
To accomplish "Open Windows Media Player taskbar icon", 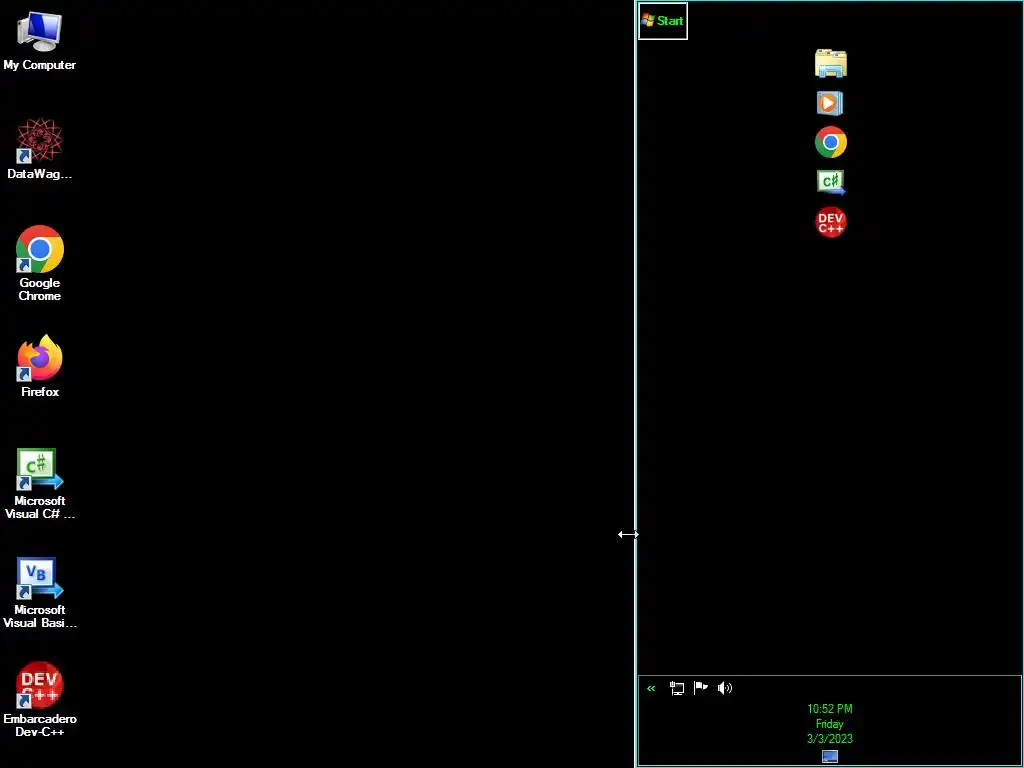I will coord(830,103).
